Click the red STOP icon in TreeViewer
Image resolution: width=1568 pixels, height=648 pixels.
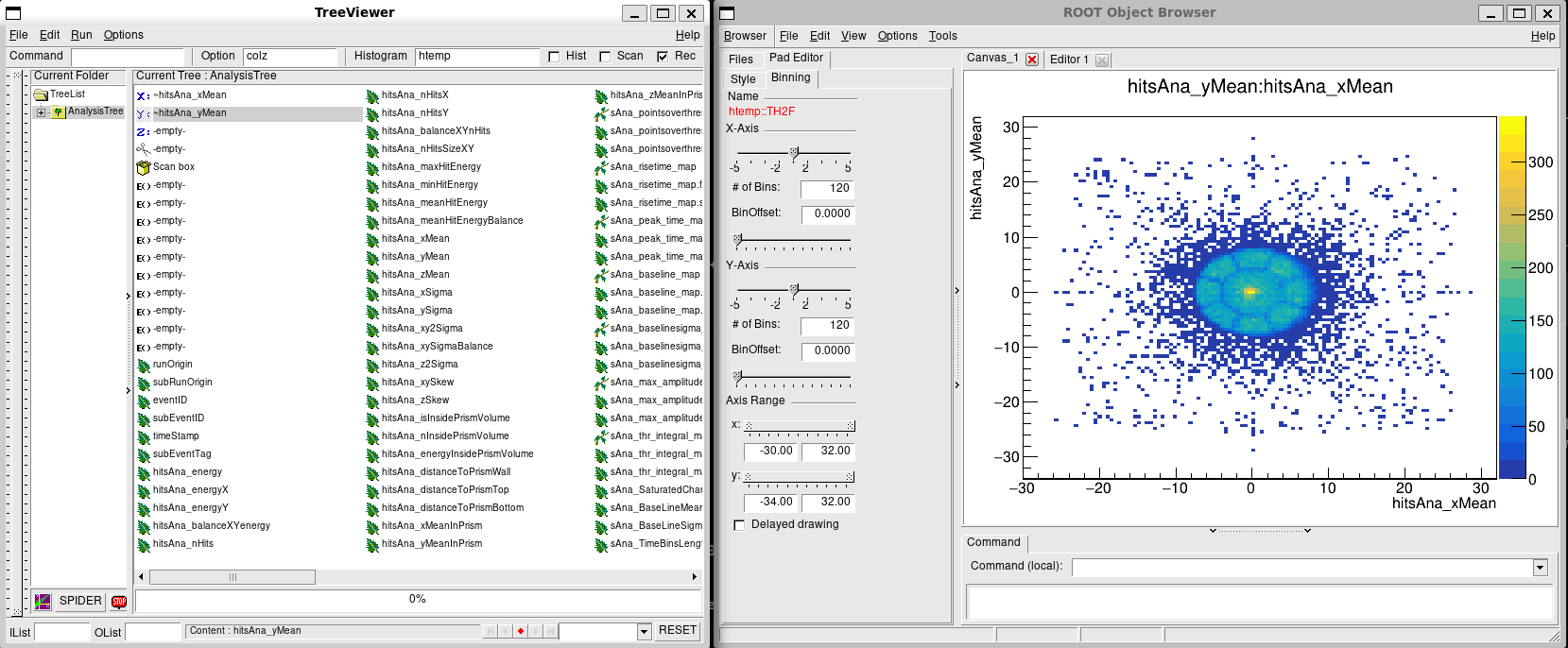[119, 602]
